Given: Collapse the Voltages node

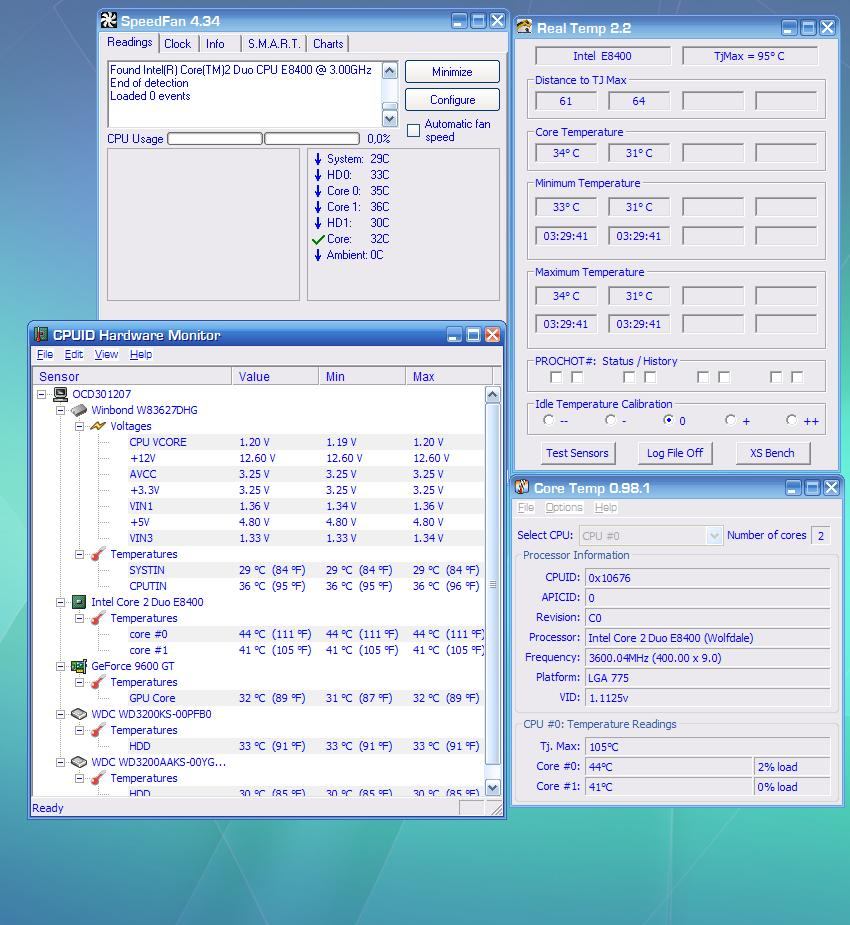Looking at the screenshot, I should tap(79, 425).
